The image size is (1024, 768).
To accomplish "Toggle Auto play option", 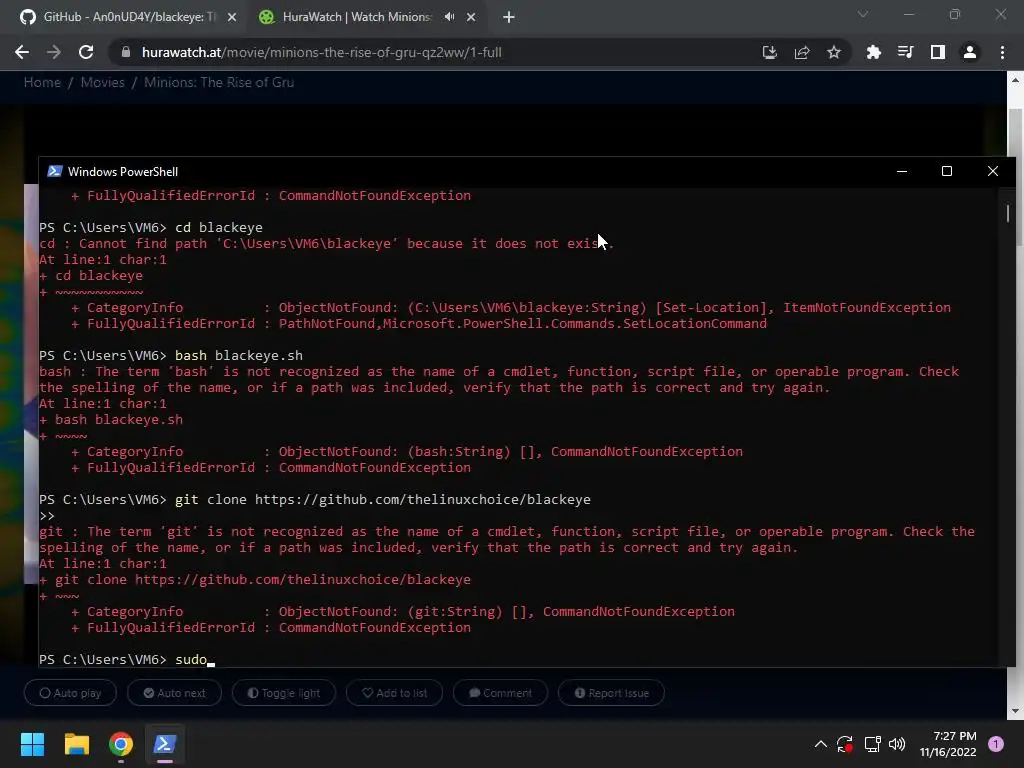I will [70, 693].
